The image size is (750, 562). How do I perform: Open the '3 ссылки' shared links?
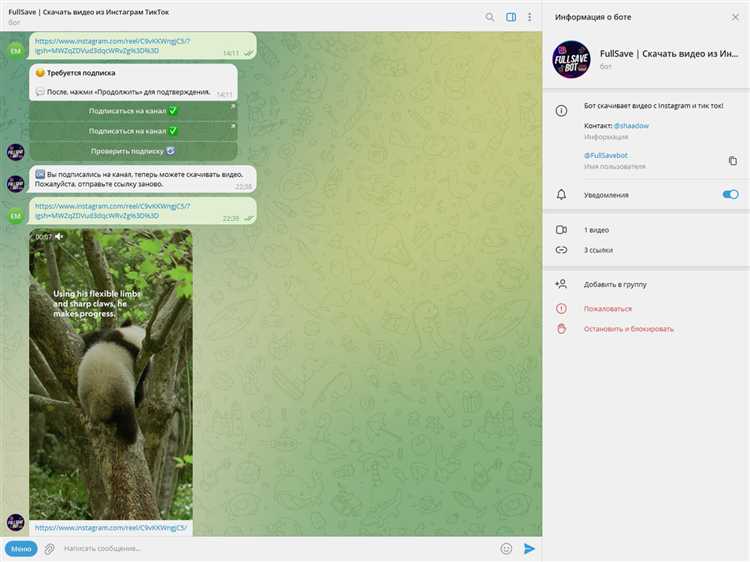[x=598, y=250]
